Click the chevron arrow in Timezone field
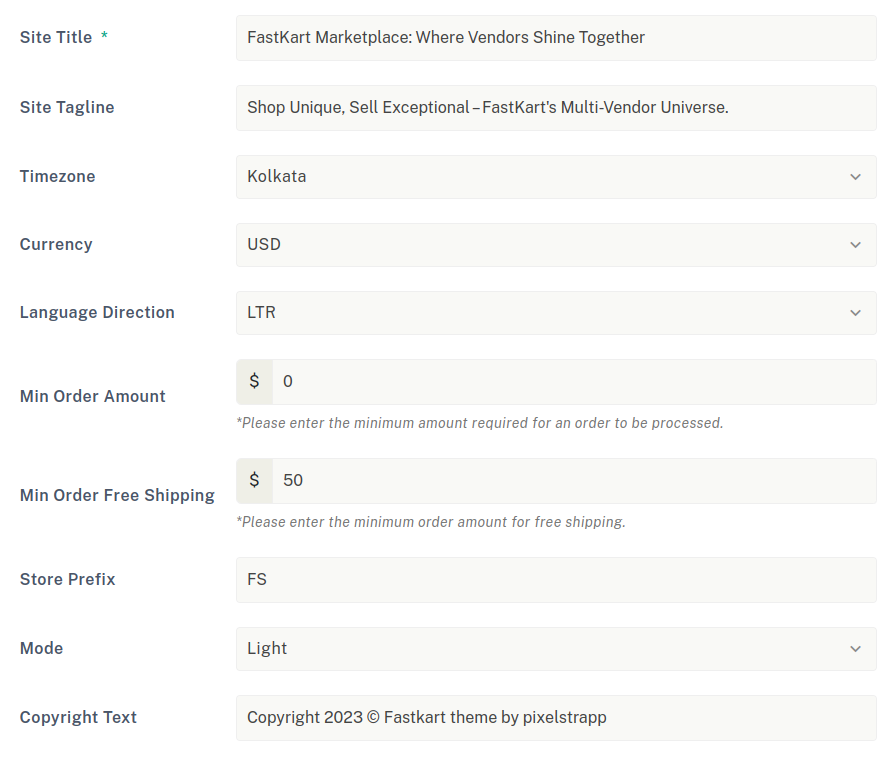891x766 pixels. coord(856,177)
